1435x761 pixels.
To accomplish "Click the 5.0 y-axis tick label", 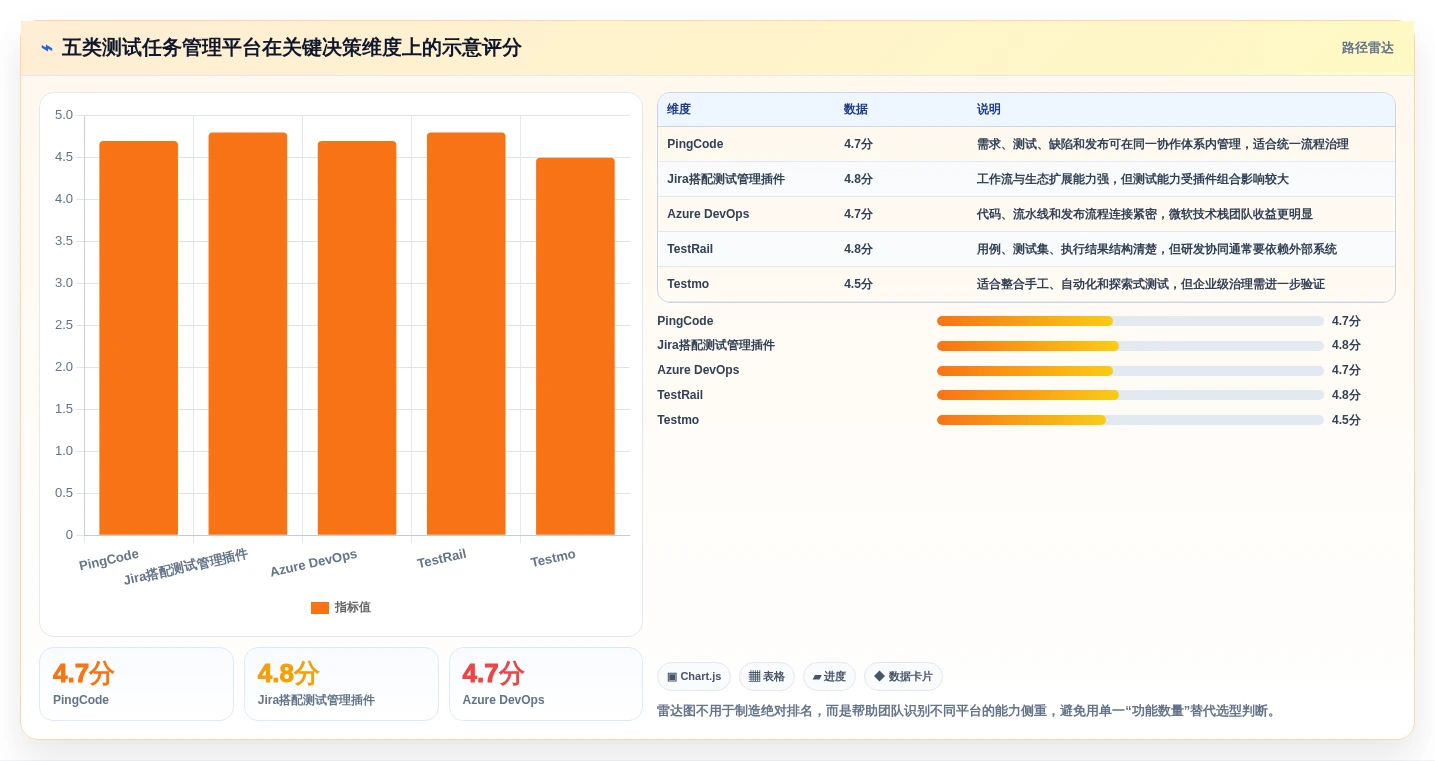I will point(63,115).
